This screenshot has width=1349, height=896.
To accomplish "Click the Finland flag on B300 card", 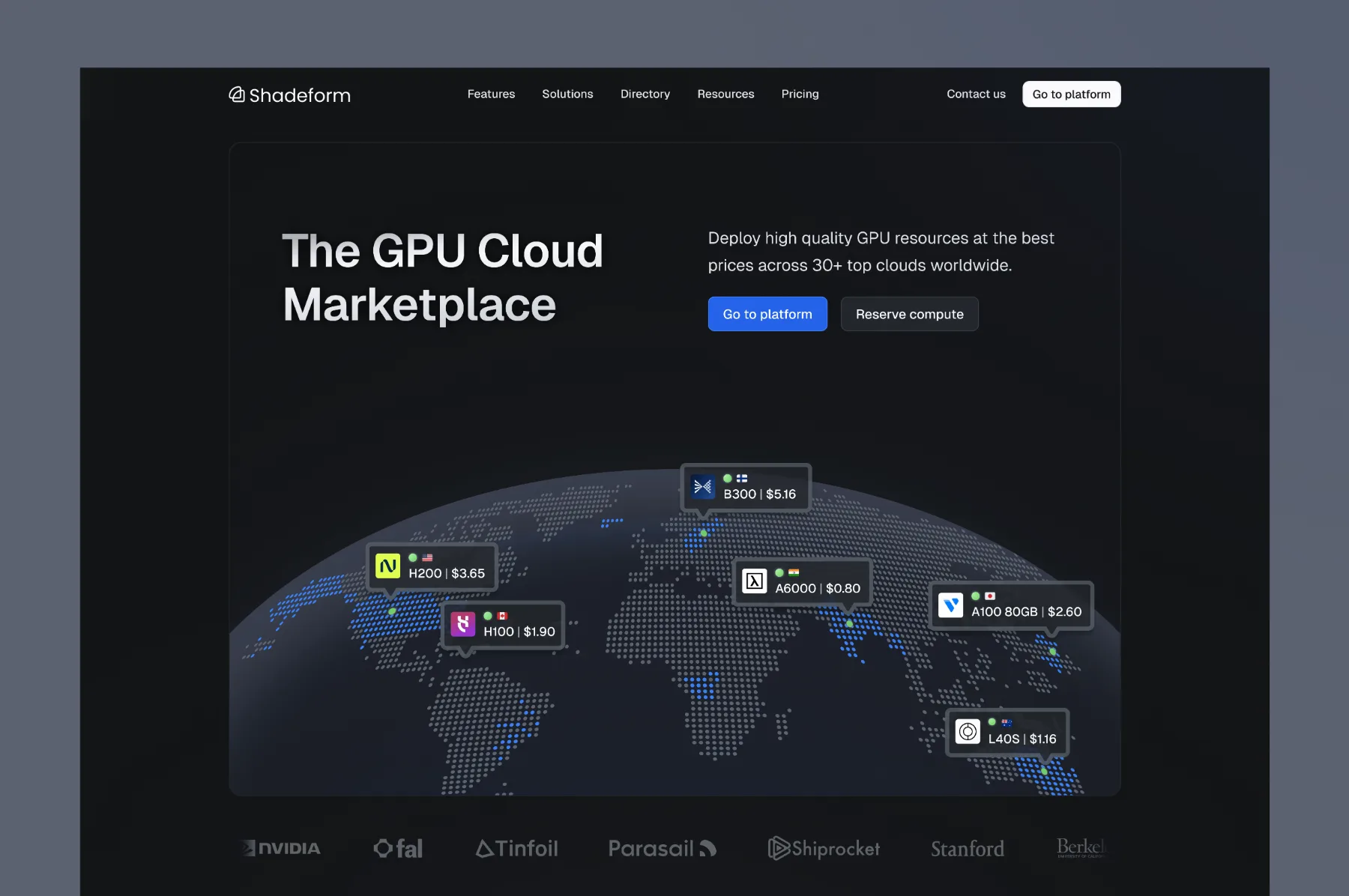I will [x=742, y=478].
